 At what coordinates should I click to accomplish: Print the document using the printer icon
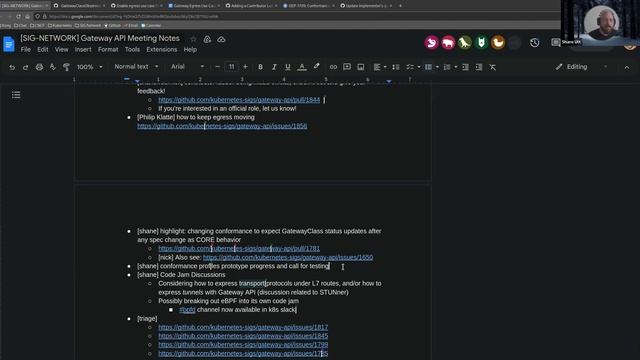(x=39, y=67)
